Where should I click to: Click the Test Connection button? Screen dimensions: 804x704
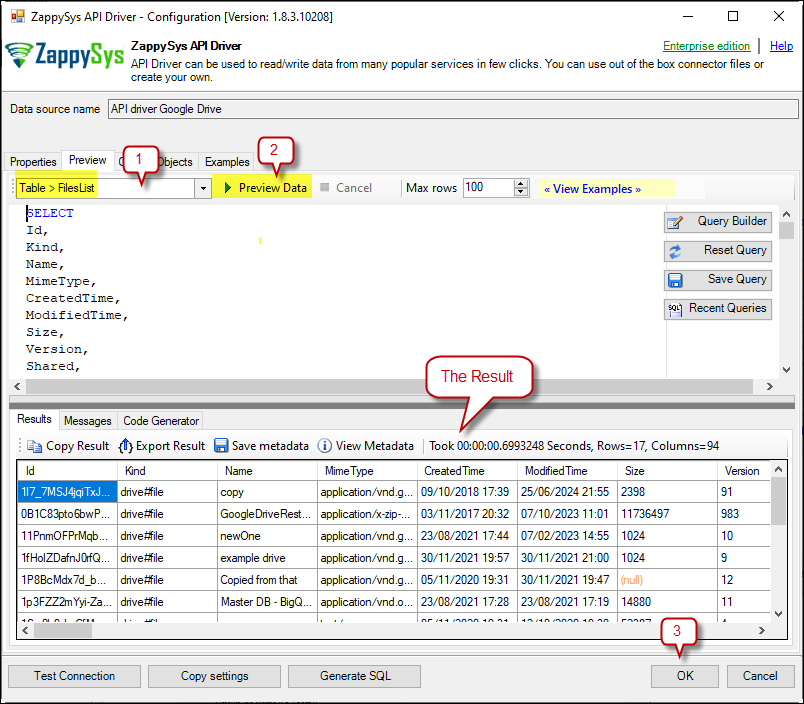click(x=74, y=676)
